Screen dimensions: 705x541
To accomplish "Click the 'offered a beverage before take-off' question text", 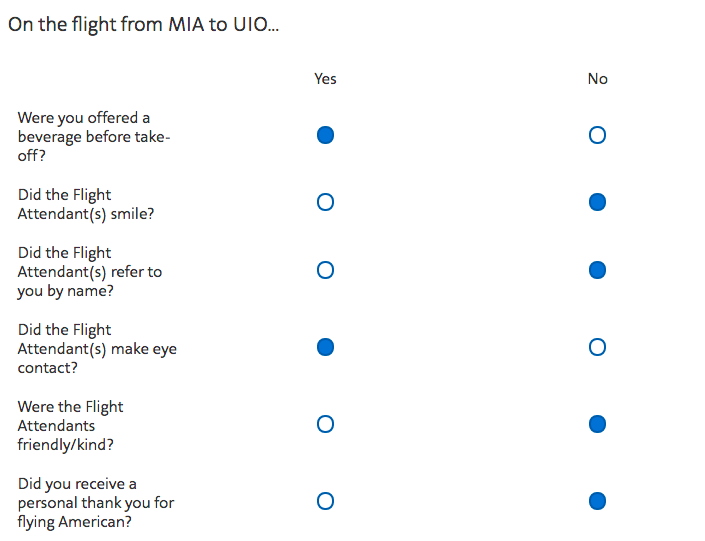I will pos(94,136).
